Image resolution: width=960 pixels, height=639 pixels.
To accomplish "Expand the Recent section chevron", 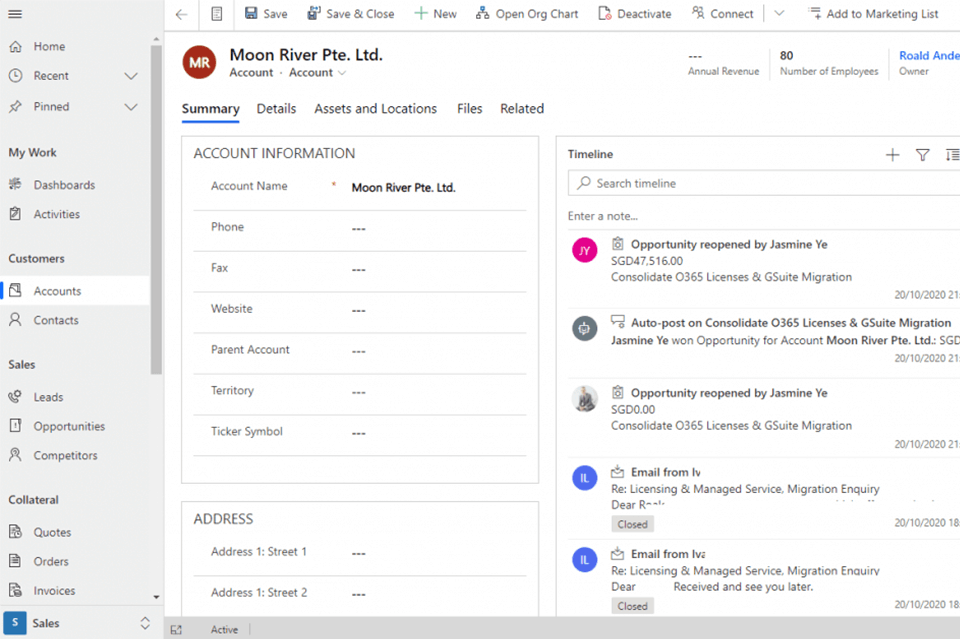I will click(x=131, y=76).
